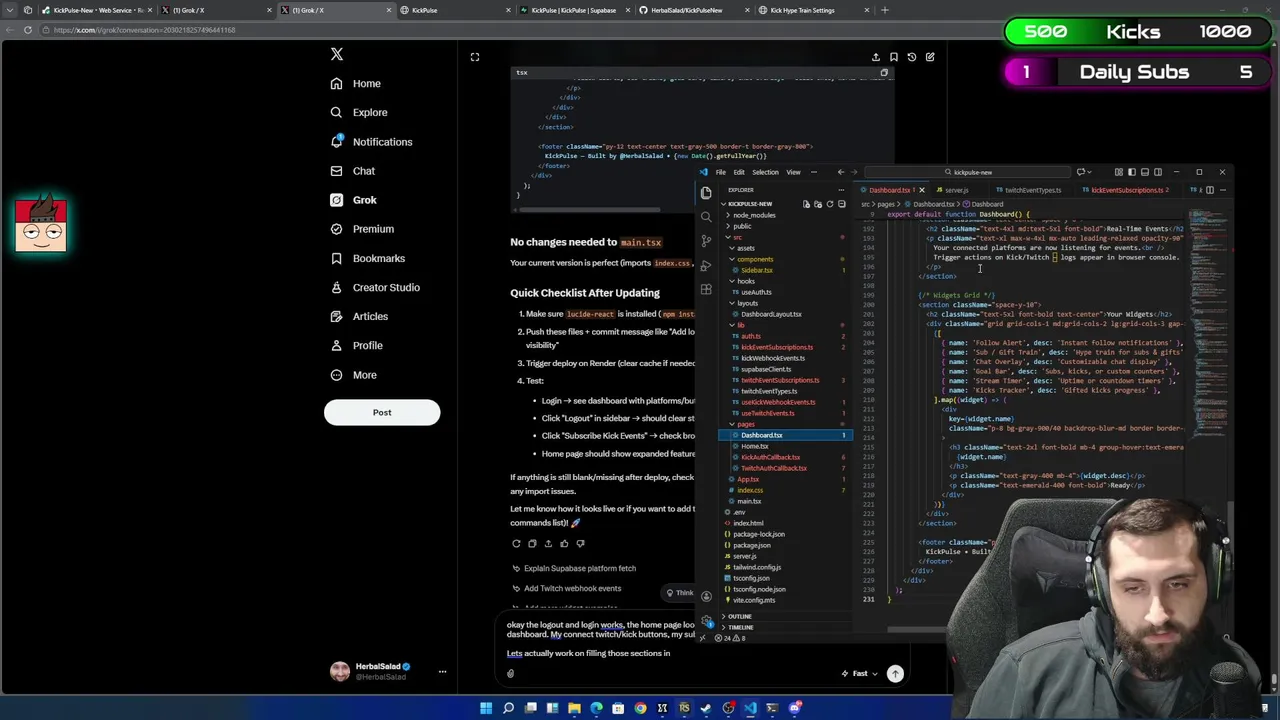Viewport: 1280px width, 720px height.
Task: Send the Grok message with arrow button
Action: [x=895, y=673]
